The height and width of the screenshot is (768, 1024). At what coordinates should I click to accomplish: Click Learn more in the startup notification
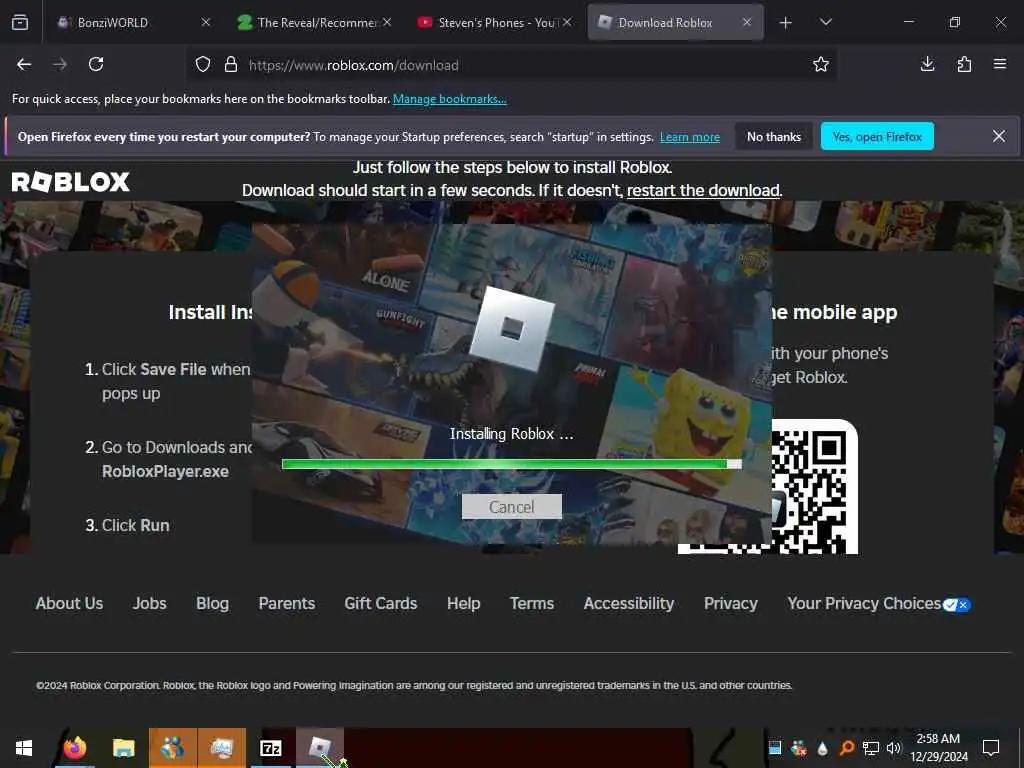pos(690,137)
